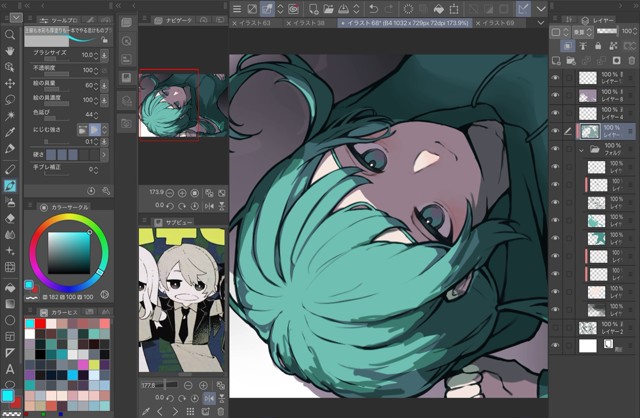This screenshot has height=418, width=640.
Task: Hide the フォルダ folder layer eye icon
Action: 555,149
